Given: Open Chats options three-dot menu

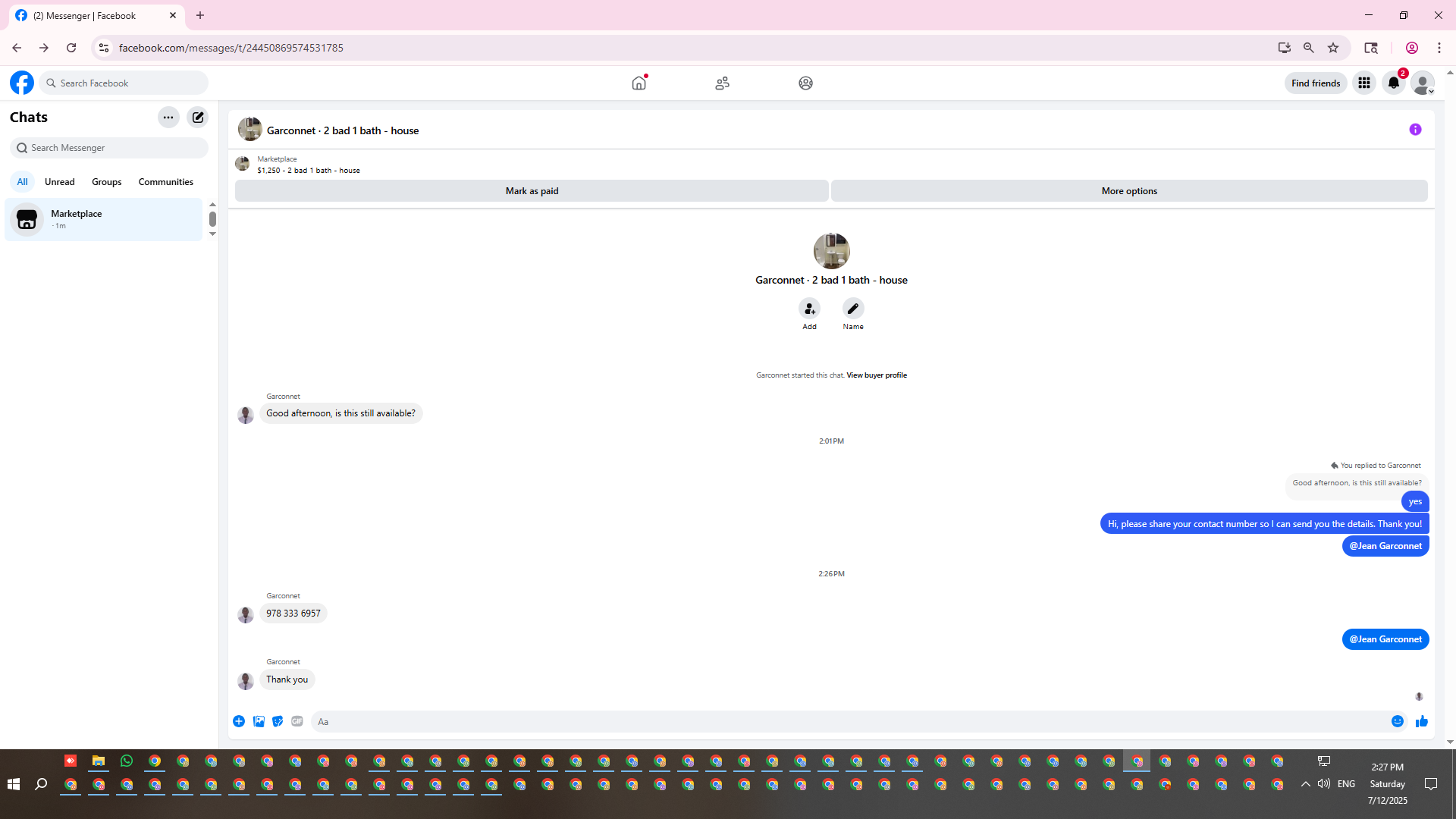Looking at the screenshot, I should tap(168, 118).
